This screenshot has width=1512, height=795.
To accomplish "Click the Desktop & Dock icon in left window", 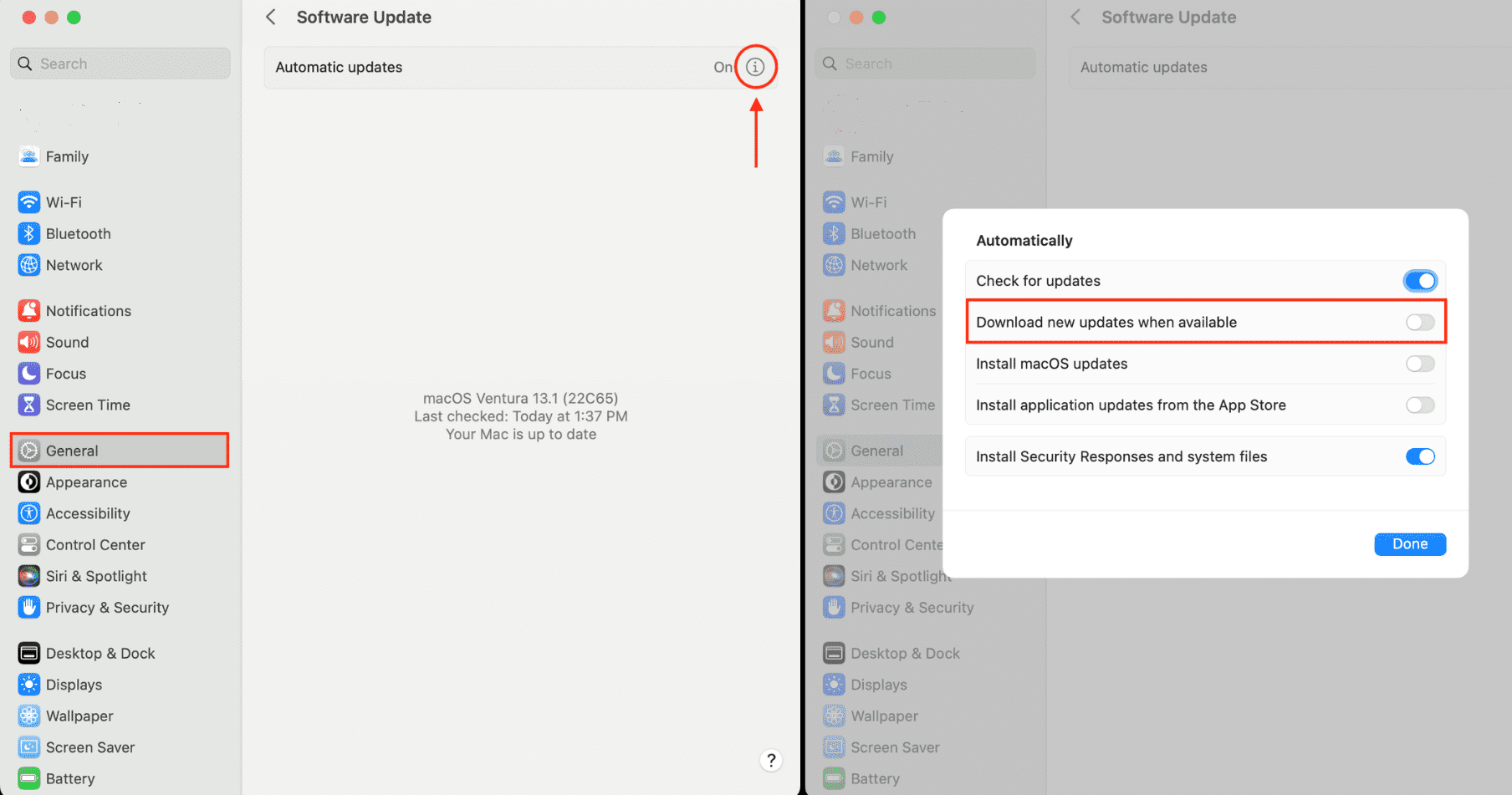I will click(29, 654).
